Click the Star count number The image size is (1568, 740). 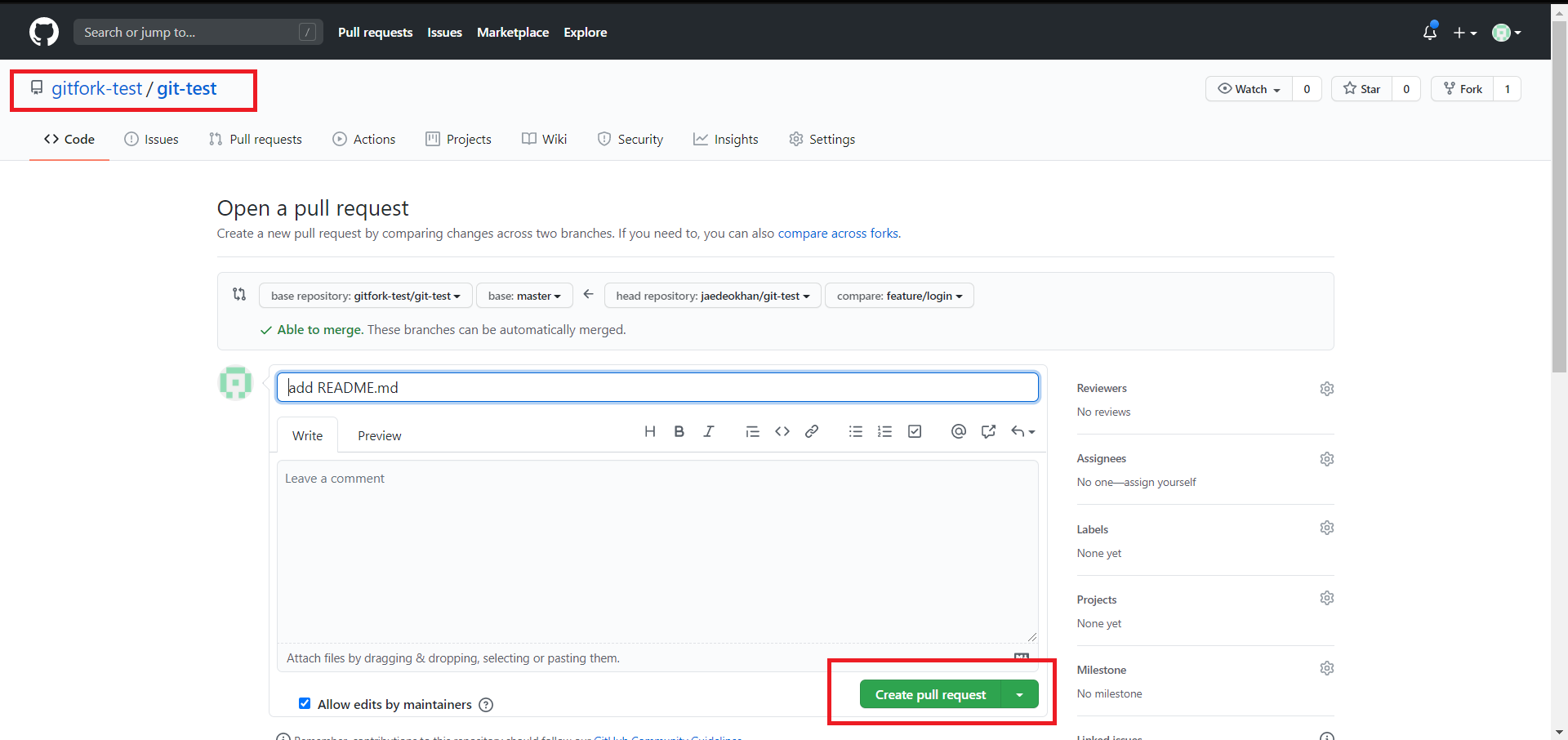(x=1406, y=89)
